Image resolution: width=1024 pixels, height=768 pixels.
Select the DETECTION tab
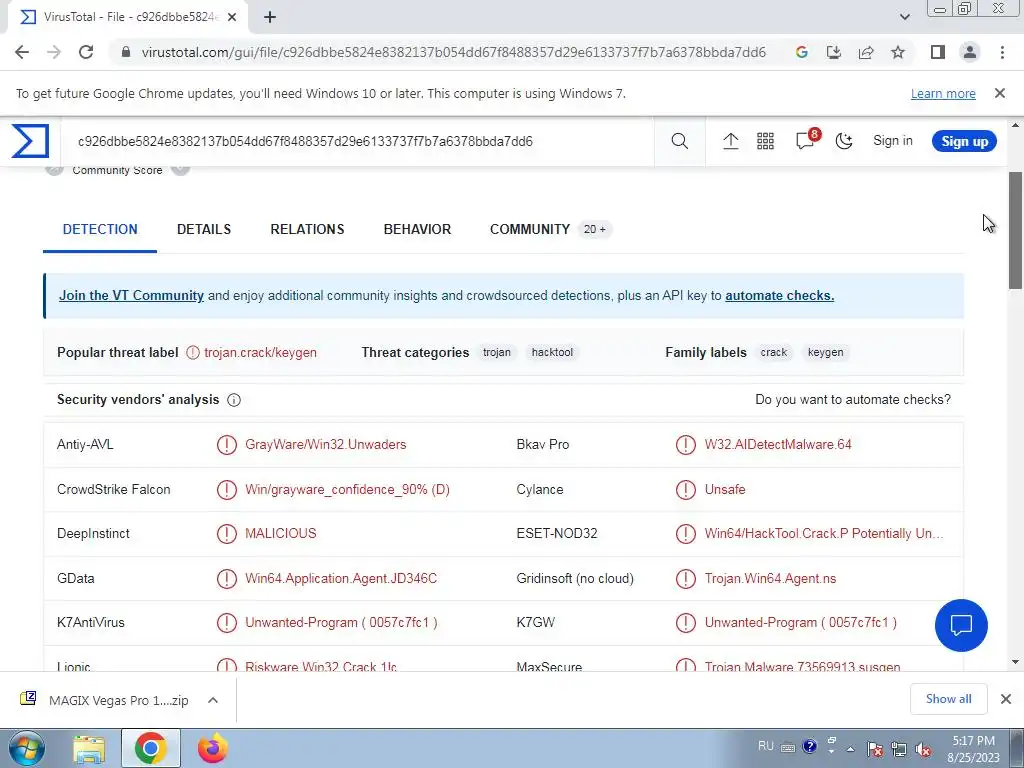tap(100, 229)
